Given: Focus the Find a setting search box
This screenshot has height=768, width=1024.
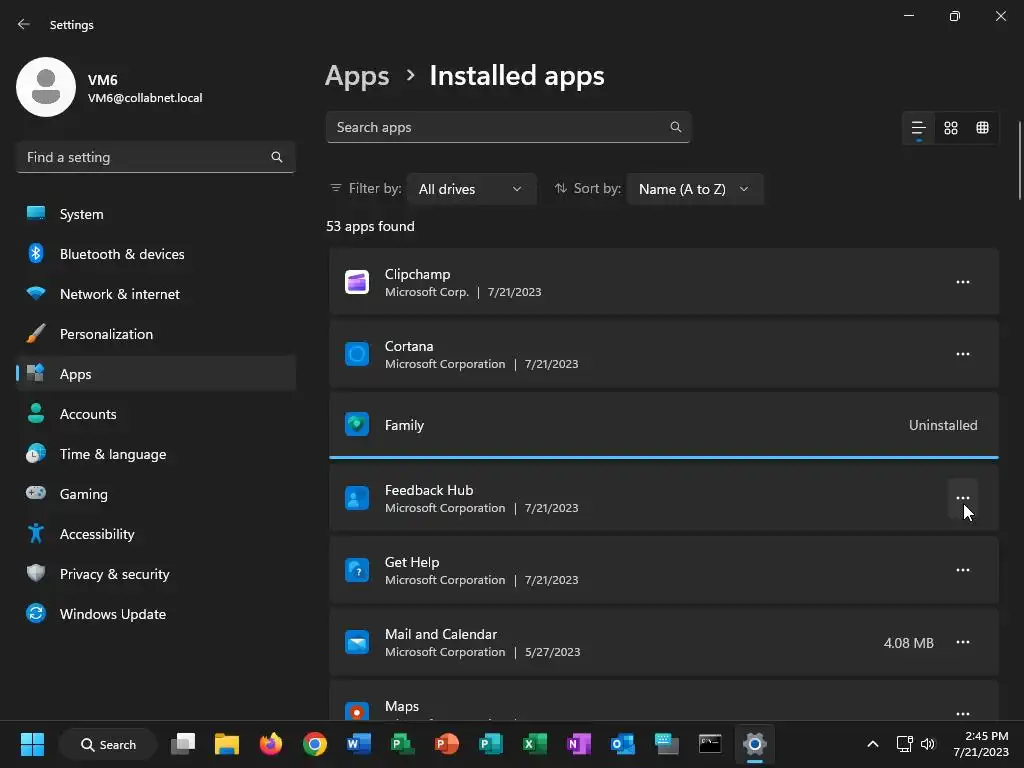Looking at the screenshot, I should point(145,157).
